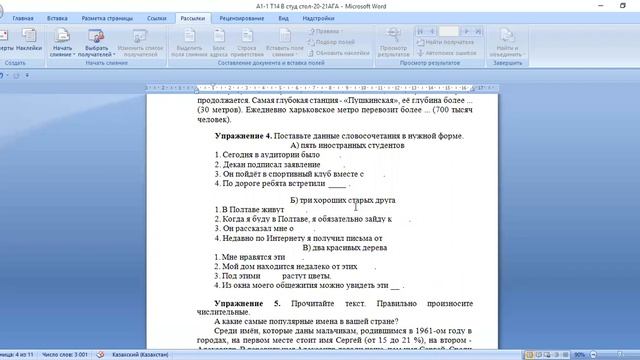
Task: Click the right indent marker on ruler
Action: click(x=473, y=89)
